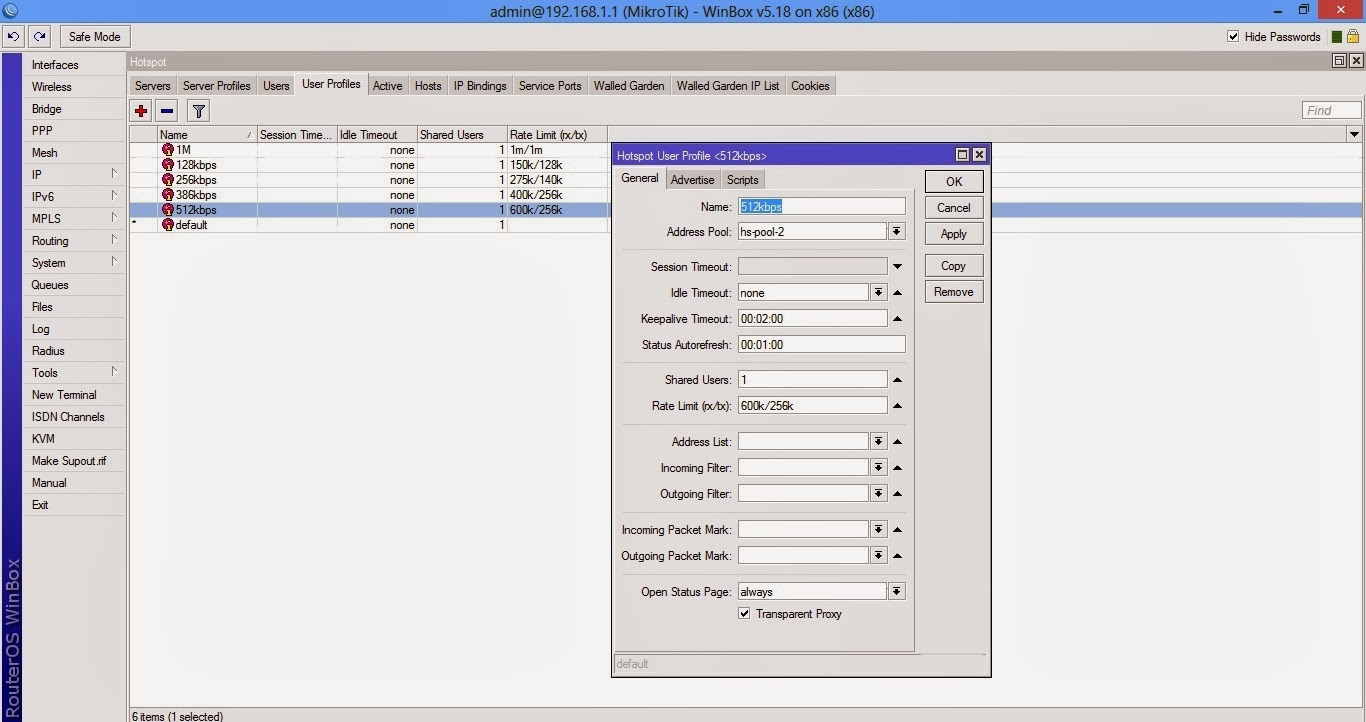
Task: Expand the Session Timeout field arrow
Action: 897,267
